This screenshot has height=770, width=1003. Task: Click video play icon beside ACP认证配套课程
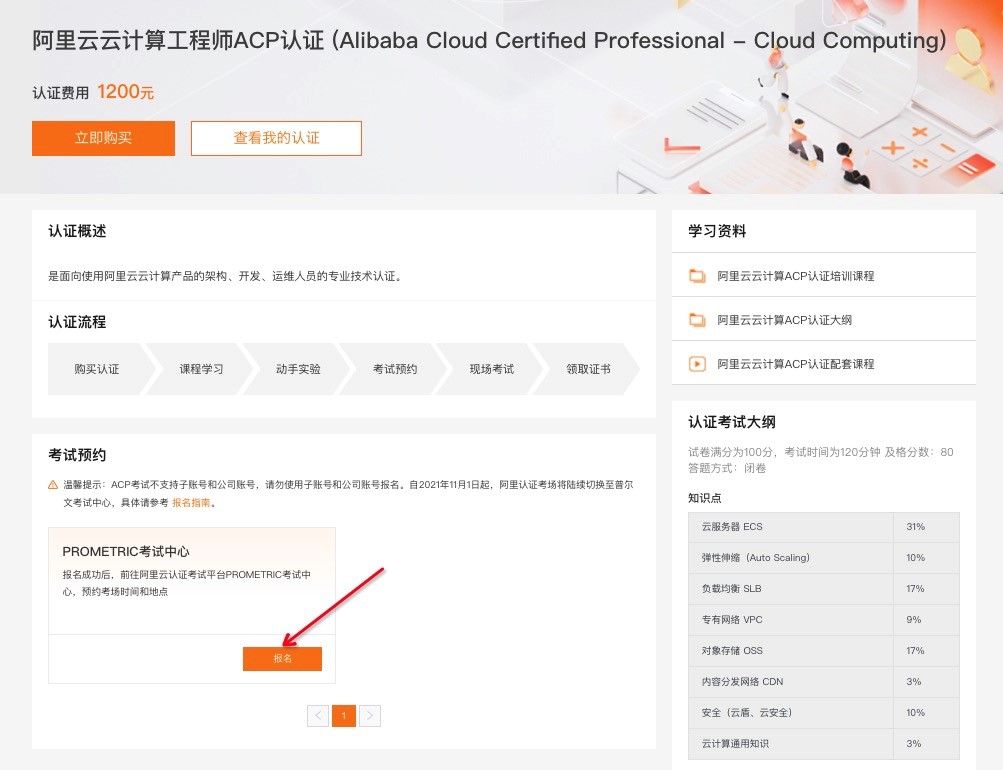[x=697, y=364]
